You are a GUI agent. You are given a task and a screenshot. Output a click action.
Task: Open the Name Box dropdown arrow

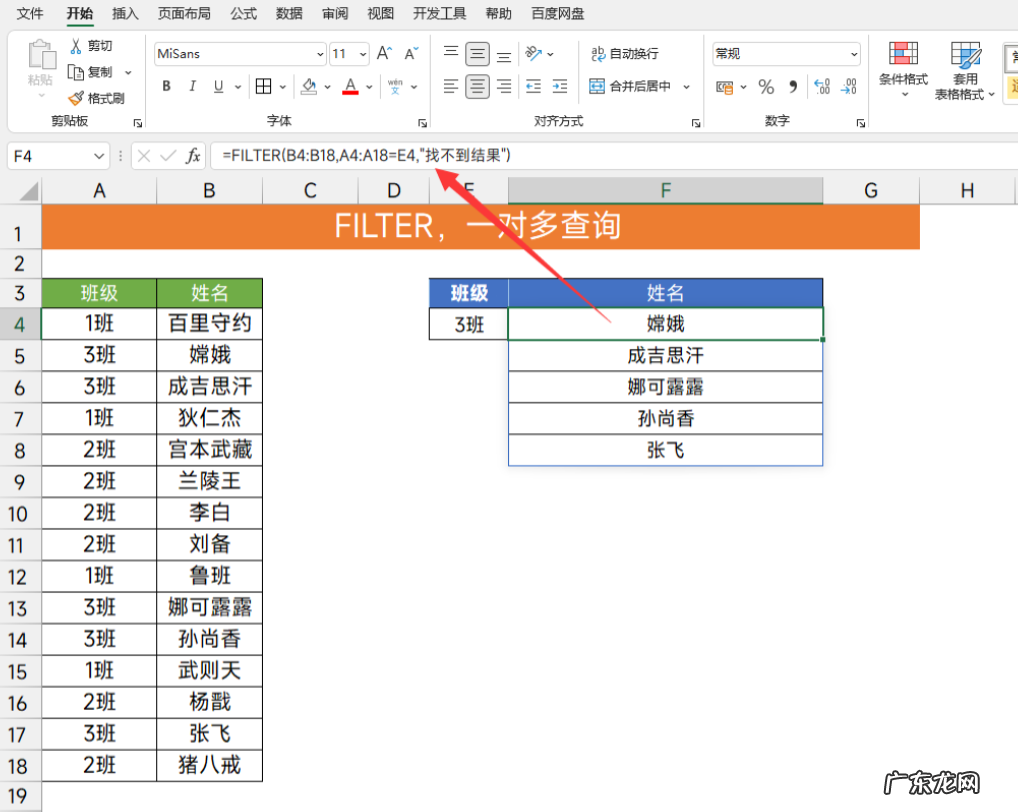[x=99, y=156]
